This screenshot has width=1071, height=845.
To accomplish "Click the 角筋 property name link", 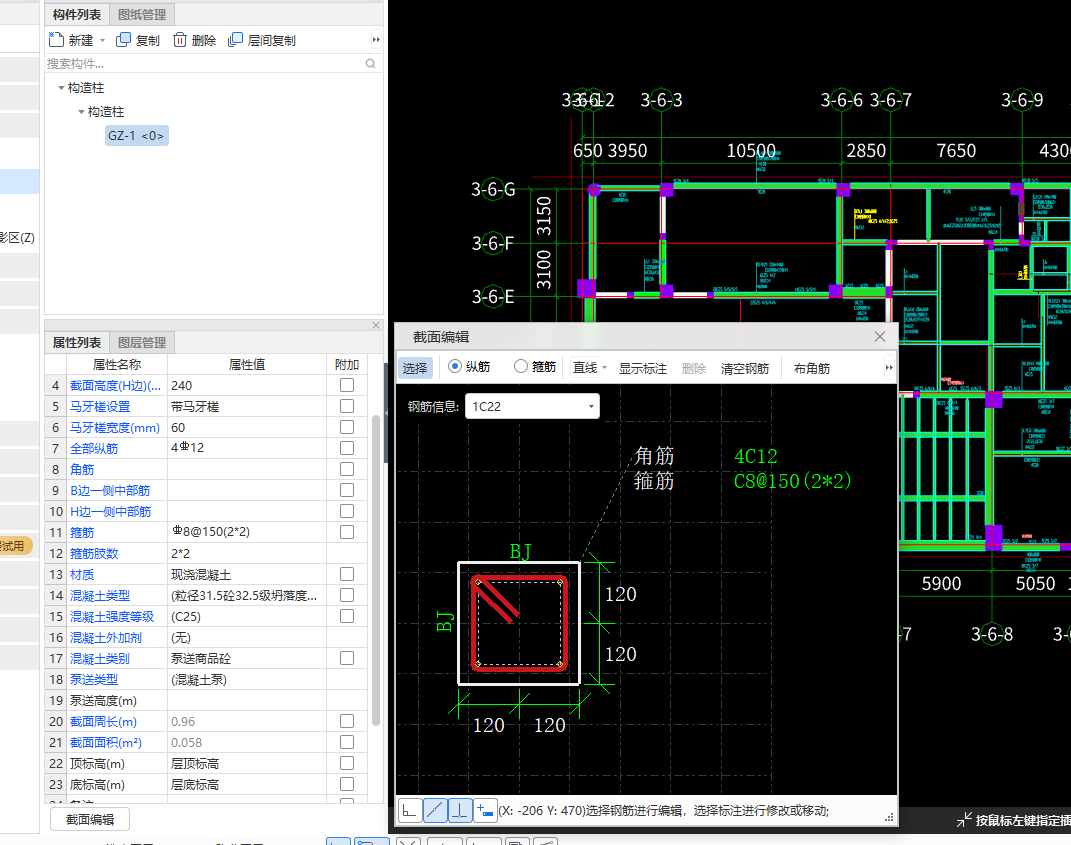I will click(82, 469).
